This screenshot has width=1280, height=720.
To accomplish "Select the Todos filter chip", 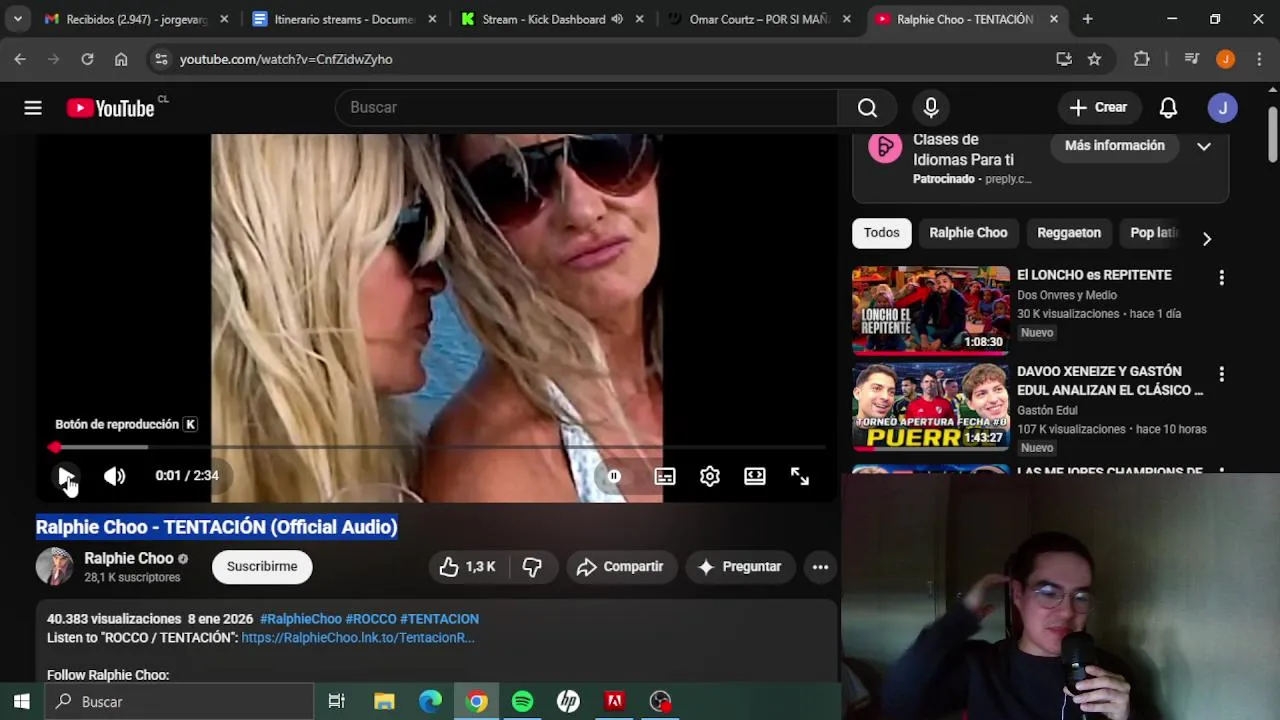I will (881, 233).
